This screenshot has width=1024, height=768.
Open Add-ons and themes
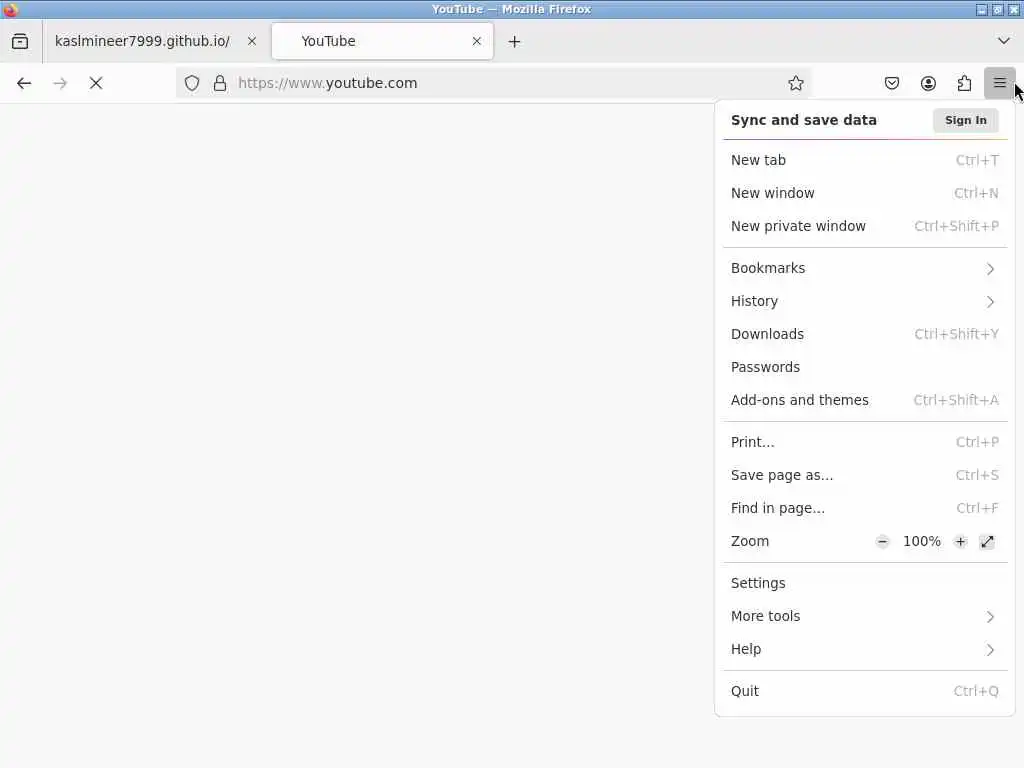[x=865, y=400]
